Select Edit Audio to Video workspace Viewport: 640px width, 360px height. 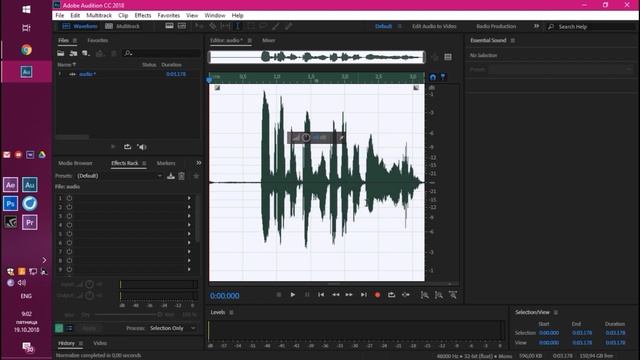[434, 26]
